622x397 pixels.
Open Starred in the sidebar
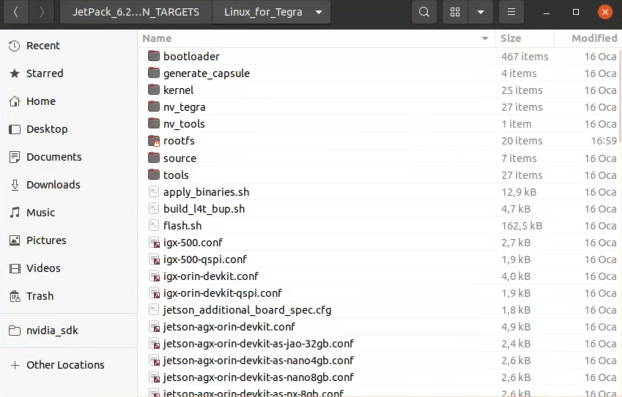[x=68, y=73]
